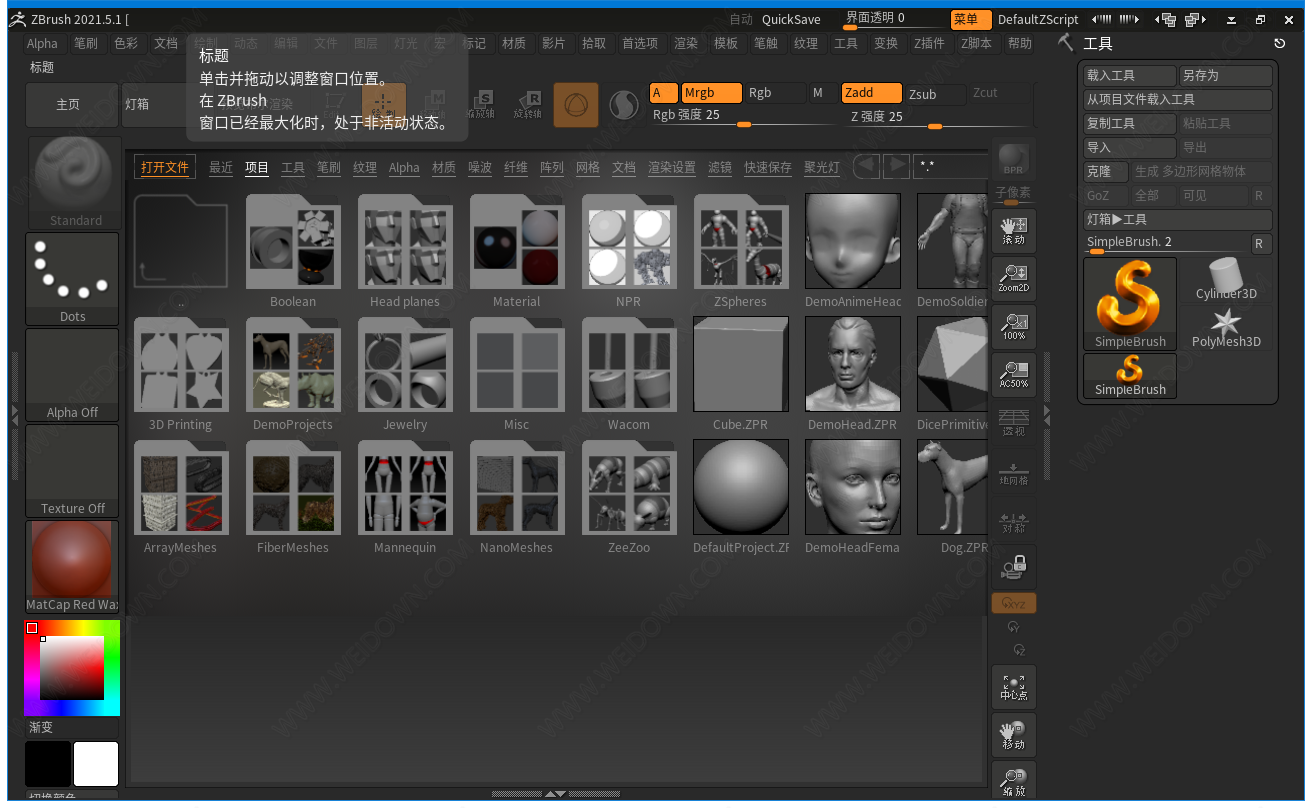Viewport: 1312px width, 808px height.
Task: Open the Alpha Off selector
Action: tap(73, 375)
